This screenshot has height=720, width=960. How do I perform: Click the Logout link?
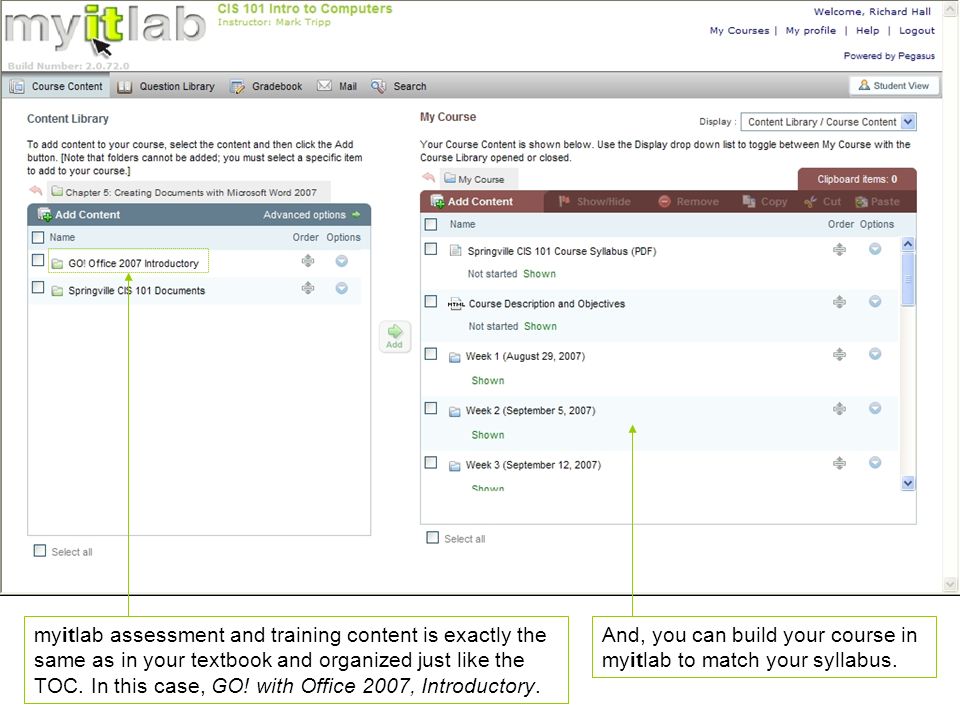click(917, 31)
